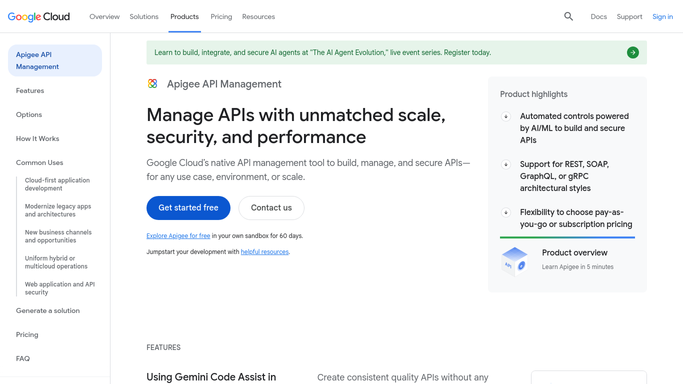Jump to Features in sidebar
This screenshot has width=683, height=384.
[x=30, y=91]
